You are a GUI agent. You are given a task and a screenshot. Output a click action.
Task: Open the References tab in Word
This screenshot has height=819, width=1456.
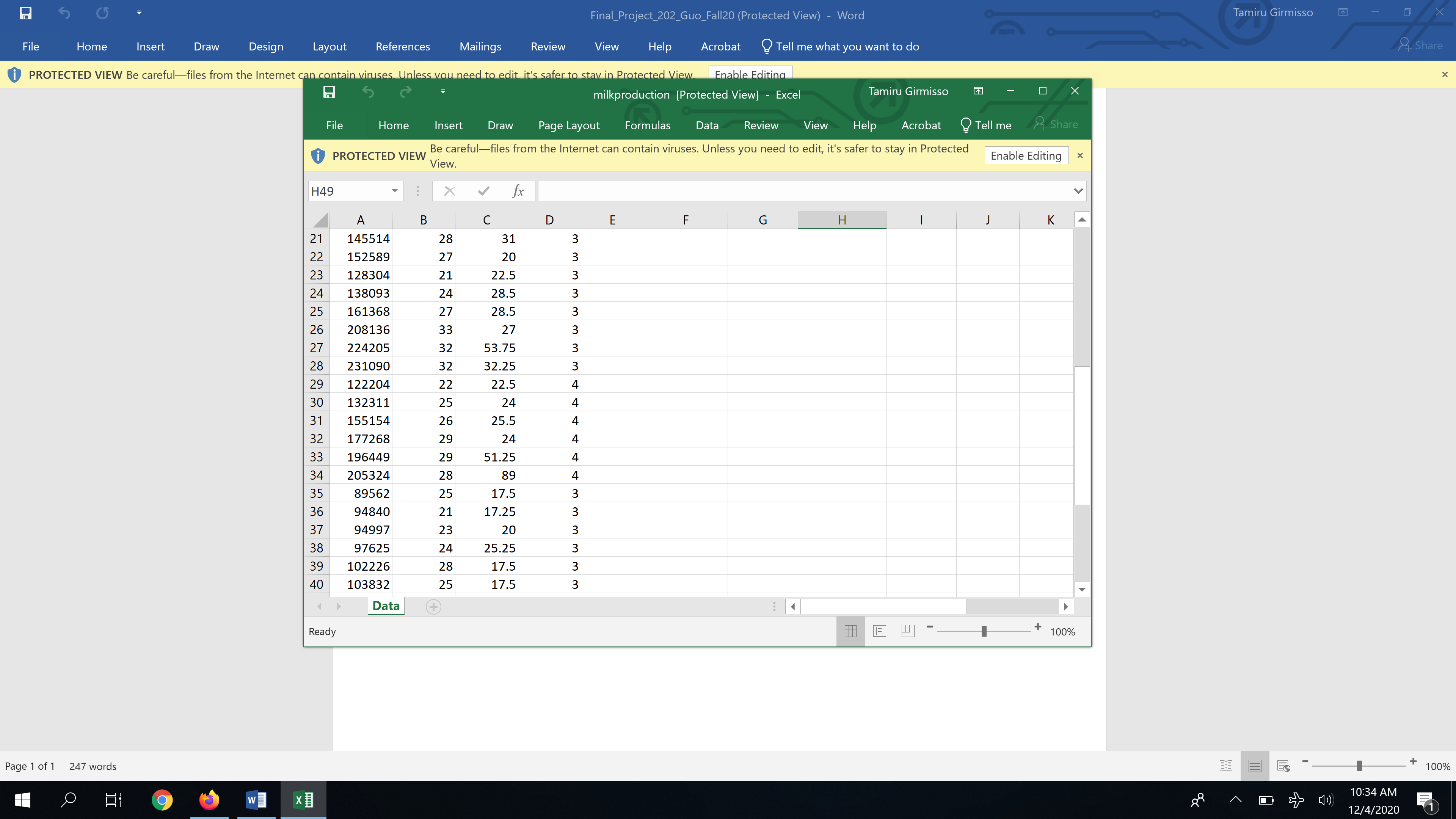tap(402, 46)
